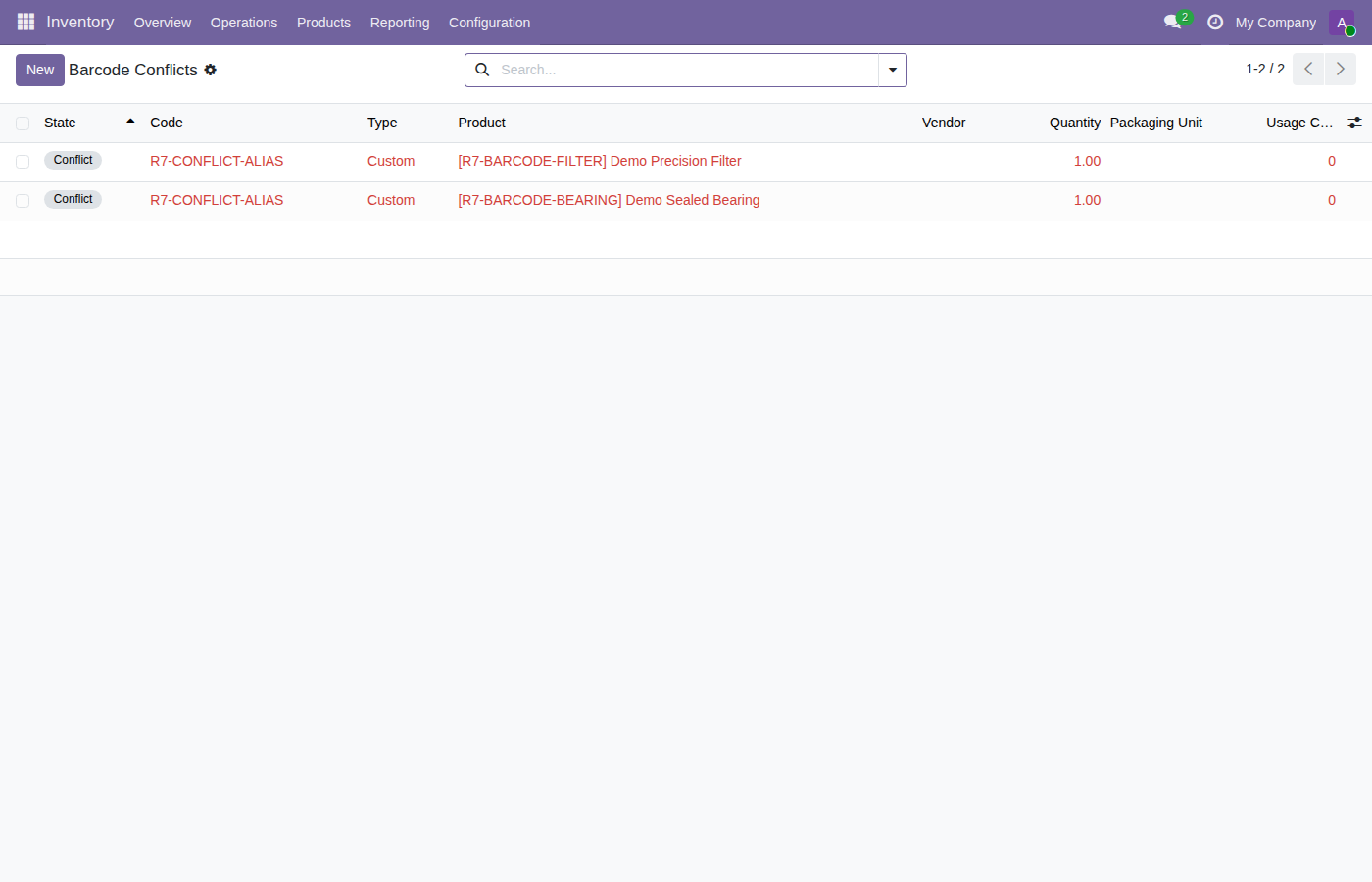
Task: Go to the previous page arrow
Action: coord(1308,70)
